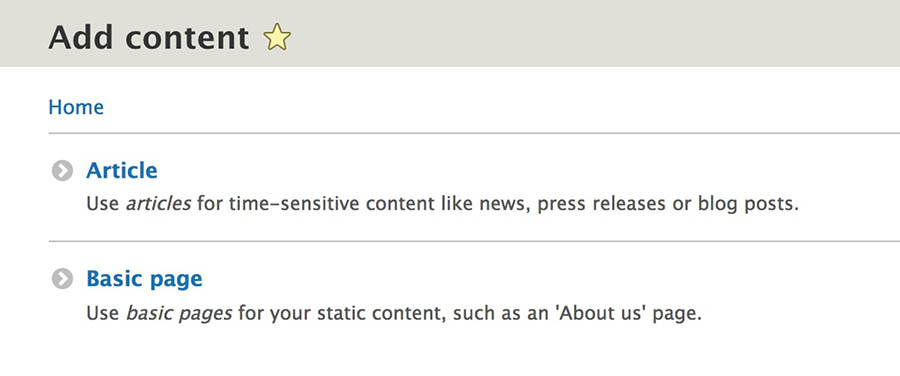The width and height of the screenshot is (900, 376).
Task: Go to the Home breadcrumb link
Action: coord(76,107)
